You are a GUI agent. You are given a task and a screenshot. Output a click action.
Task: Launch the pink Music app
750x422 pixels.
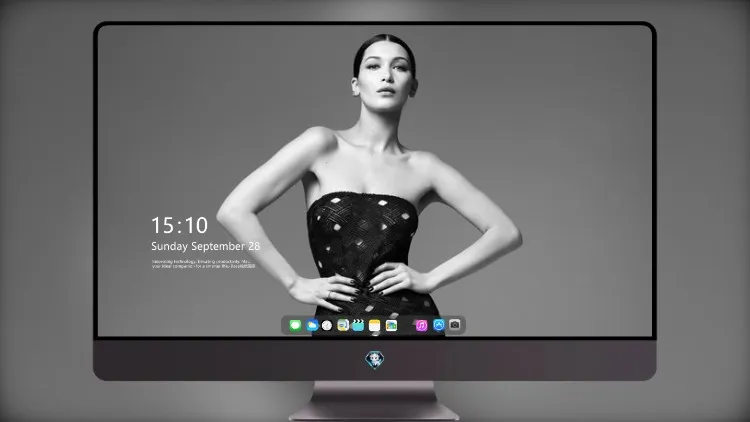click(421, 325)
